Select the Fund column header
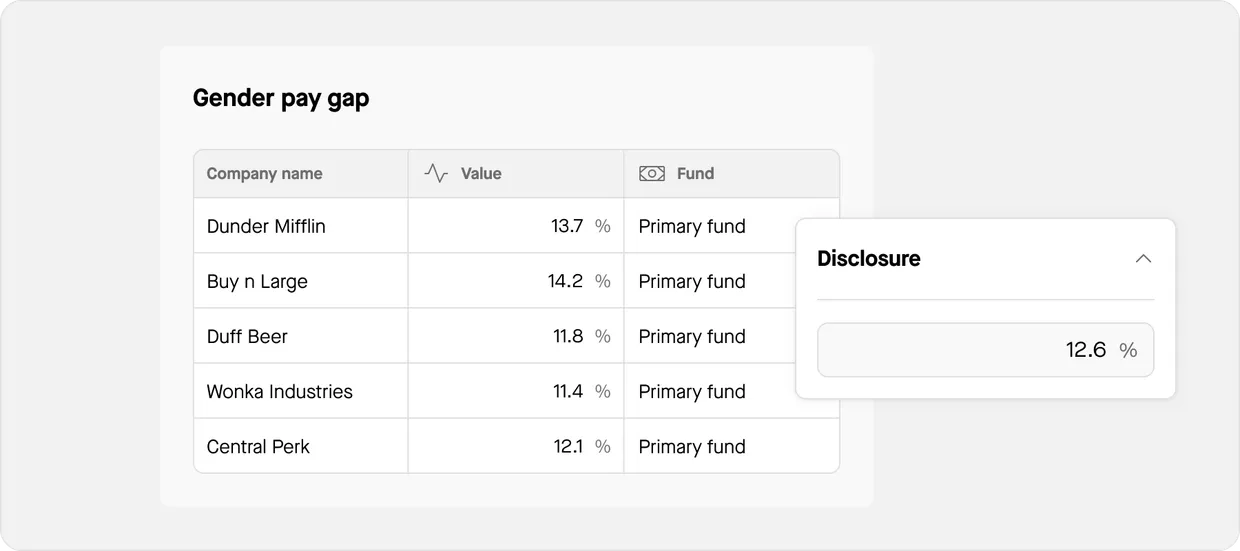Image resolution: width=1240 pixels, height=551 pixels. (695, 174)
